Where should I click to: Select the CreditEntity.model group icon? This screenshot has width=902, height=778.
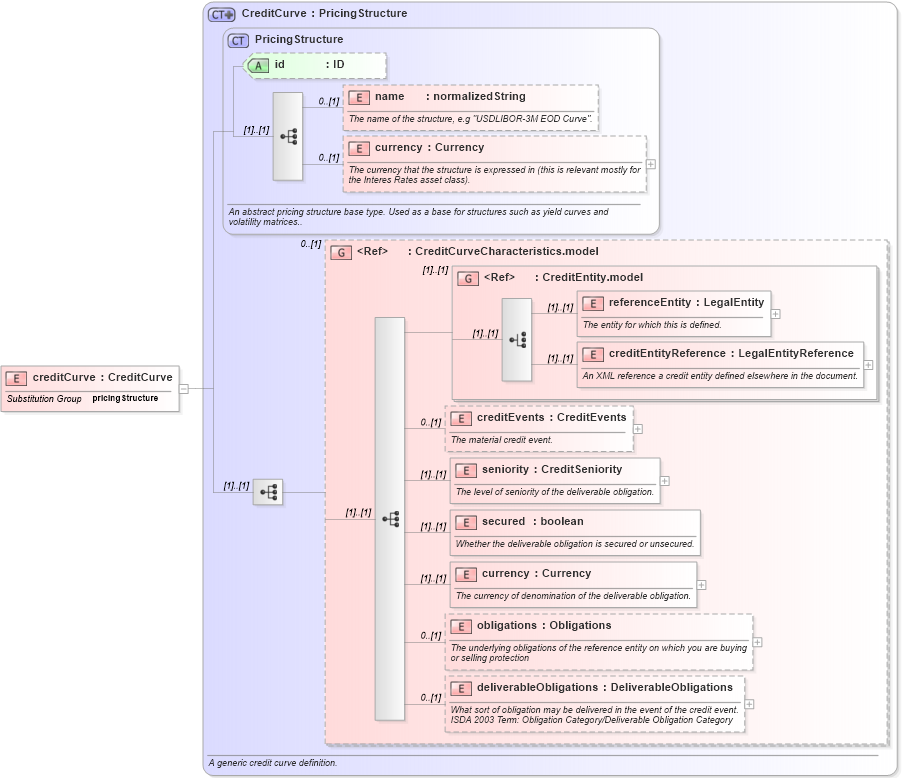tap(467, 277)
